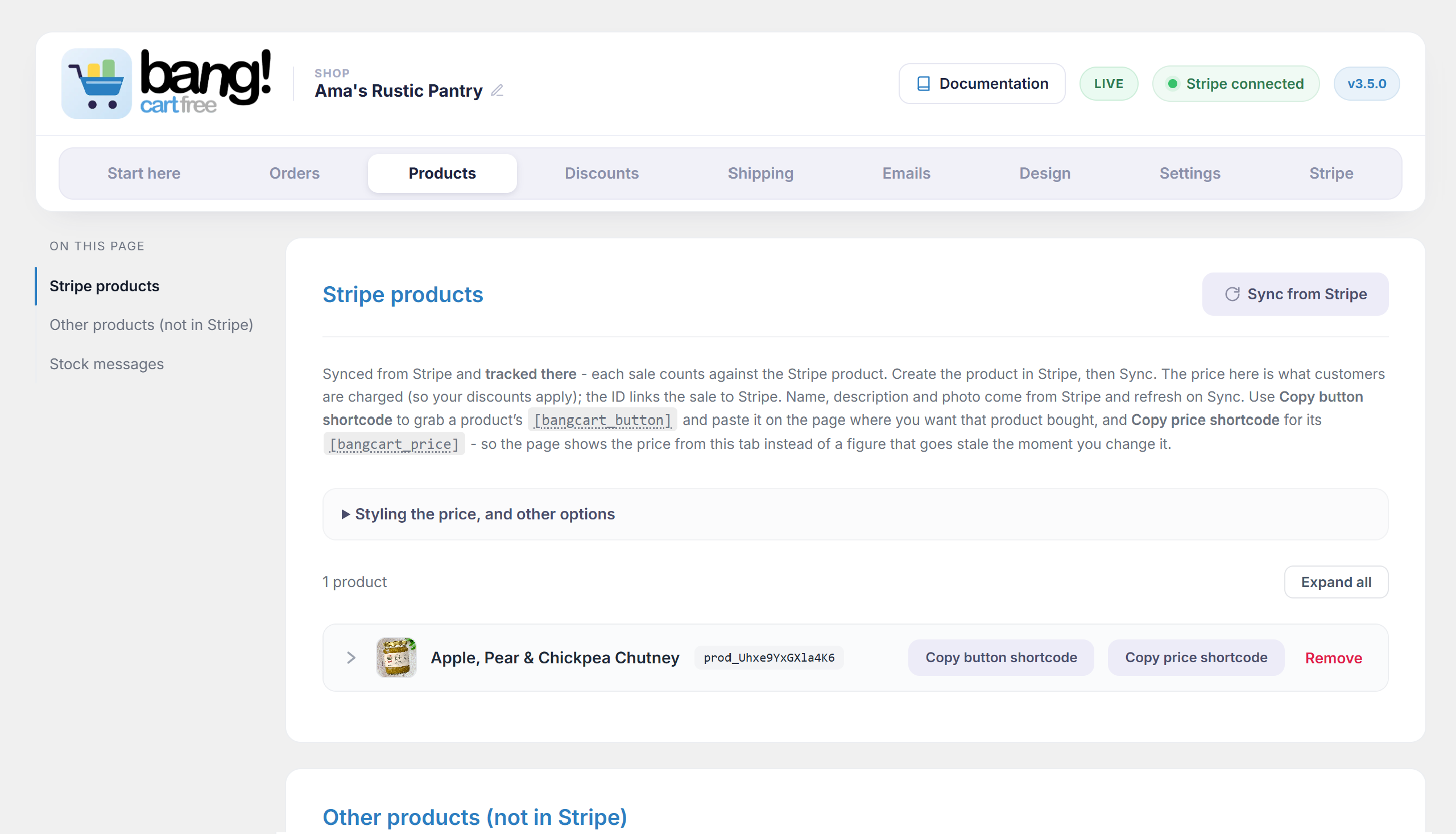Select the Products tab
Viewport: 1456px width, 834px height.
(x=442, y=173)
